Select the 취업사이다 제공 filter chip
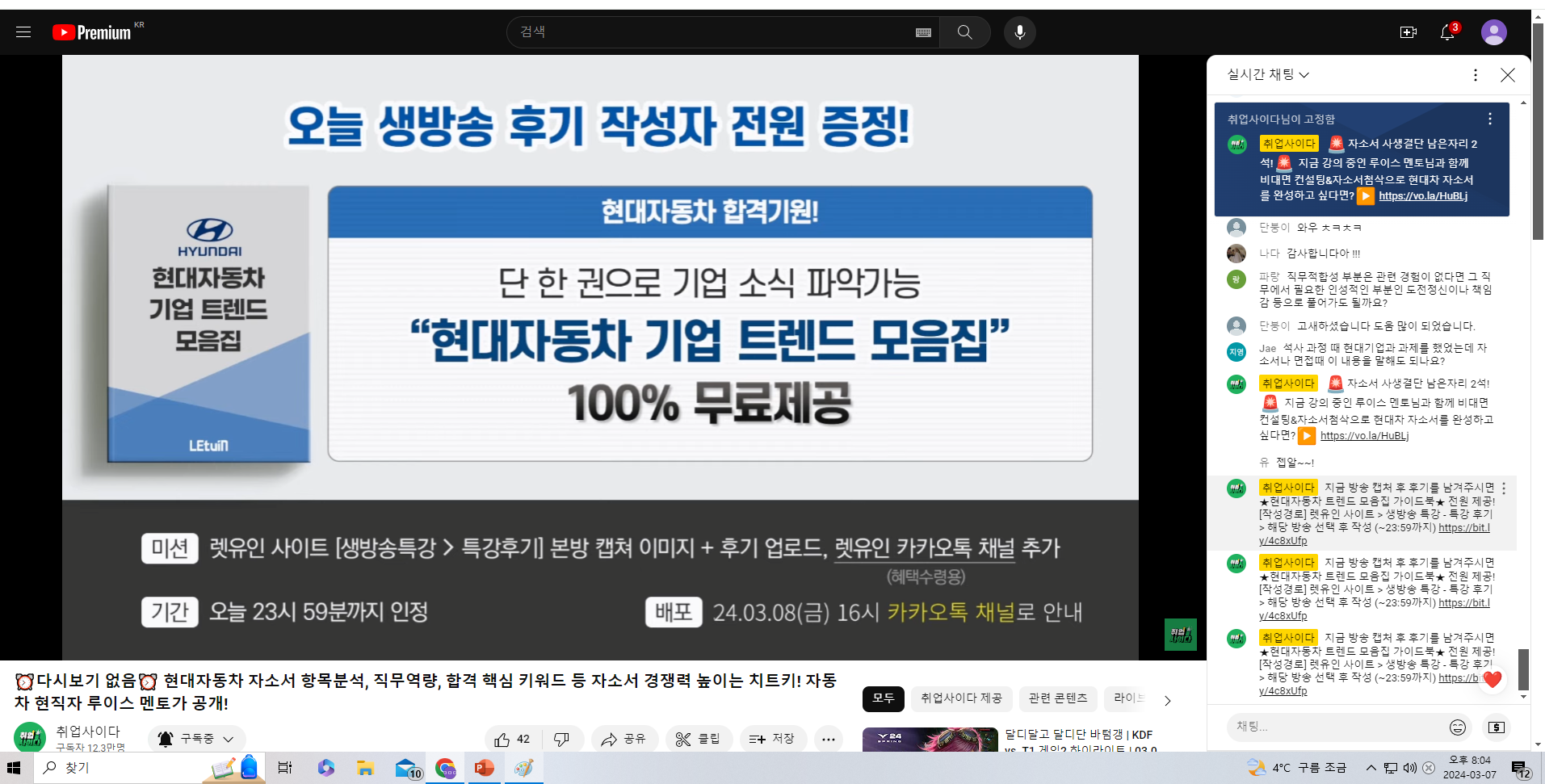Viewport: 1545px width, 784px height. pos(961,698)
